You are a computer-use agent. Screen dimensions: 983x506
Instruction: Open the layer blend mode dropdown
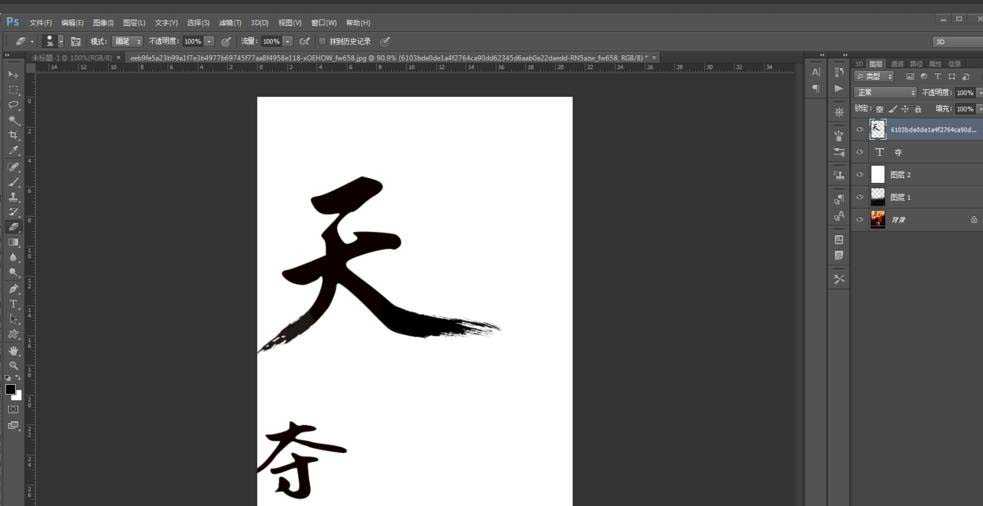[x=885, y=92]
